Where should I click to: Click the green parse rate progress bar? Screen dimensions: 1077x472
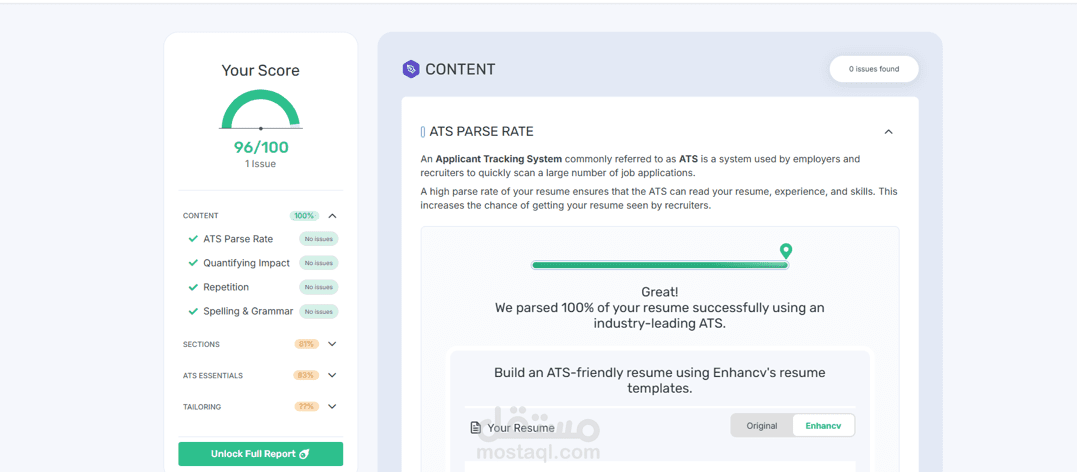tap(659, 265)
